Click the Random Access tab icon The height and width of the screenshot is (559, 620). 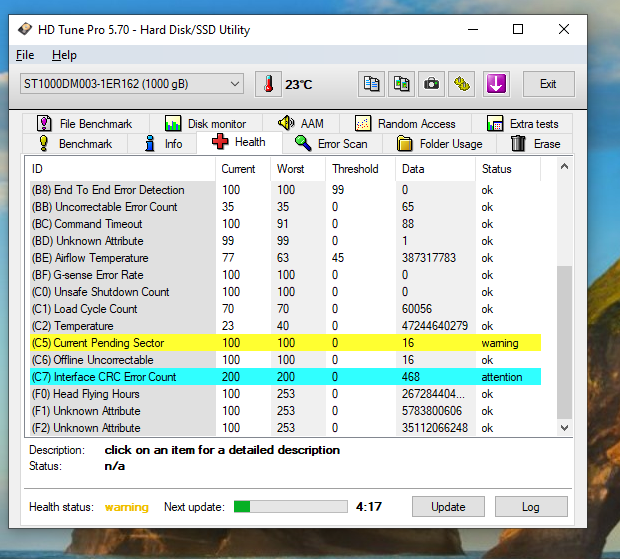tap(363, 124)
